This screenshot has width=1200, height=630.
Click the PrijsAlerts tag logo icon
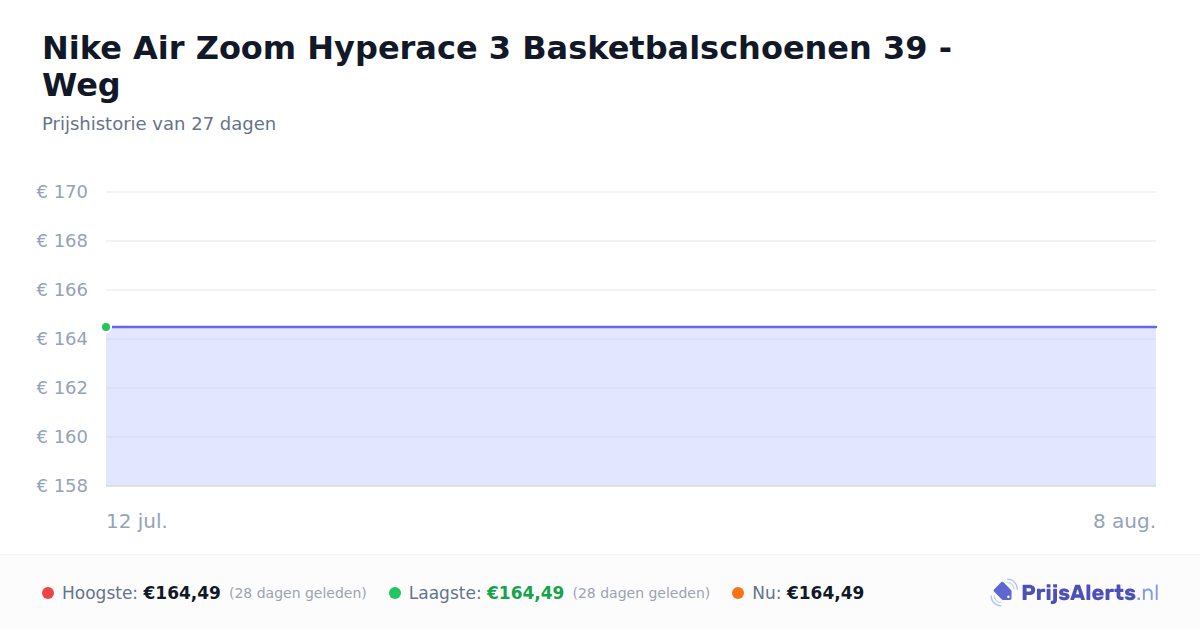(x=1003, y=593)
